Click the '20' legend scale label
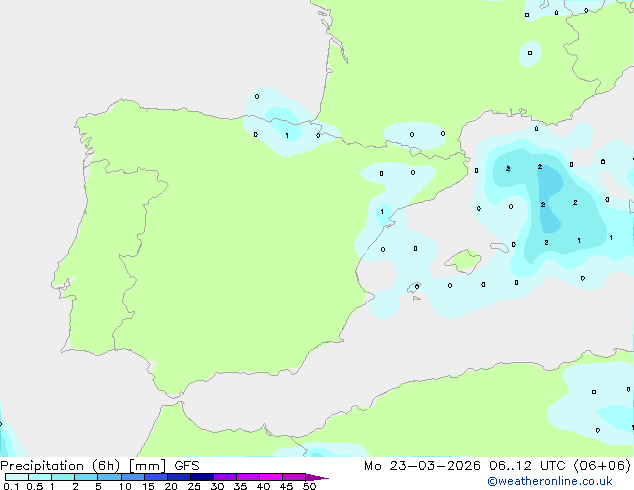Image resolution: width=634 pixels, height=490 pixels. 171,486
